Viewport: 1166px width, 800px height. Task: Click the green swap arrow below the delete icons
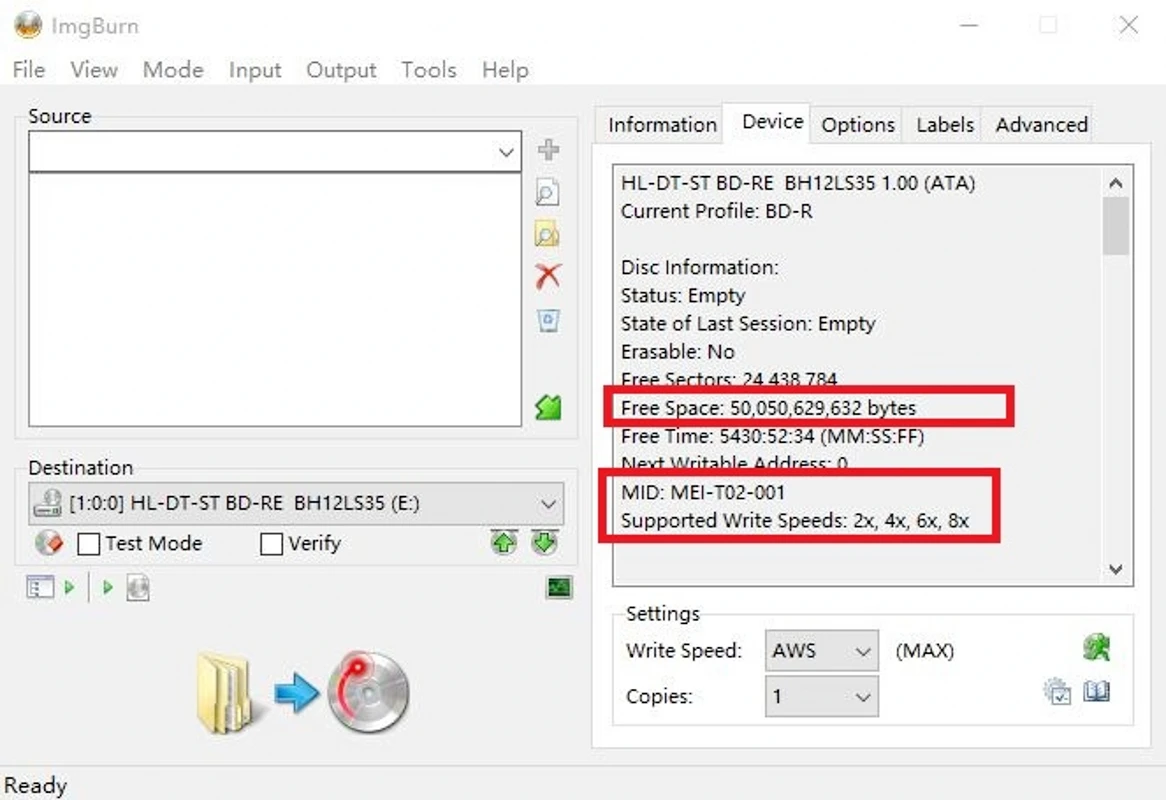pyautogui.click(x=547, y=409)
